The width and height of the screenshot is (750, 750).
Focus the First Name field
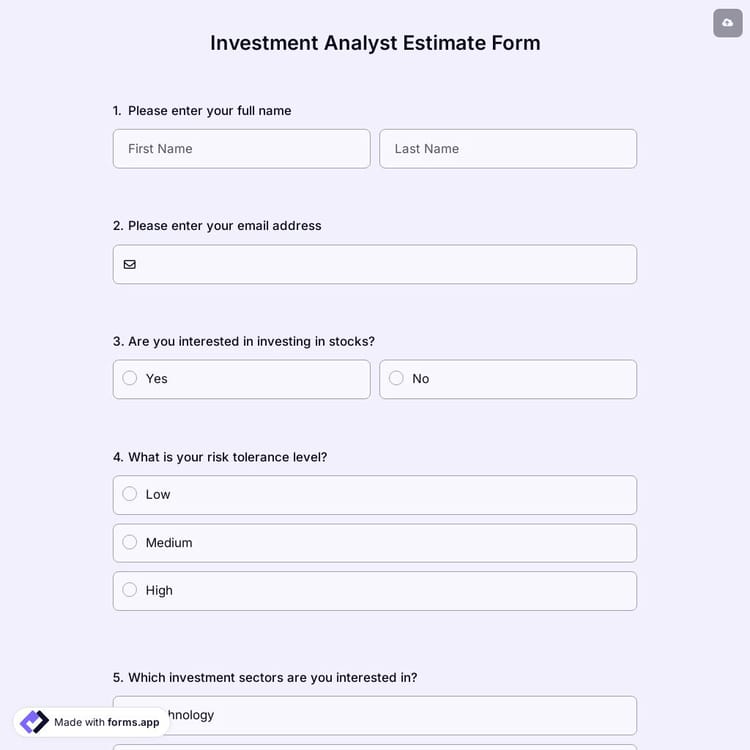[x=241, y=149]
